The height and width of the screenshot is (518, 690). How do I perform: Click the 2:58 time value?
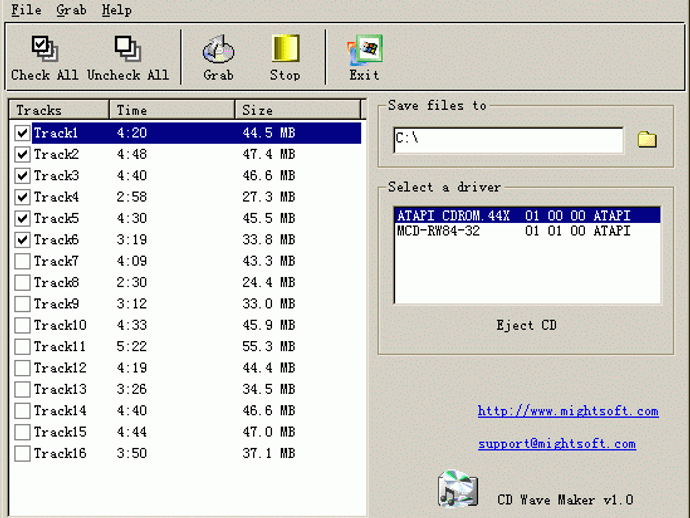132,197
